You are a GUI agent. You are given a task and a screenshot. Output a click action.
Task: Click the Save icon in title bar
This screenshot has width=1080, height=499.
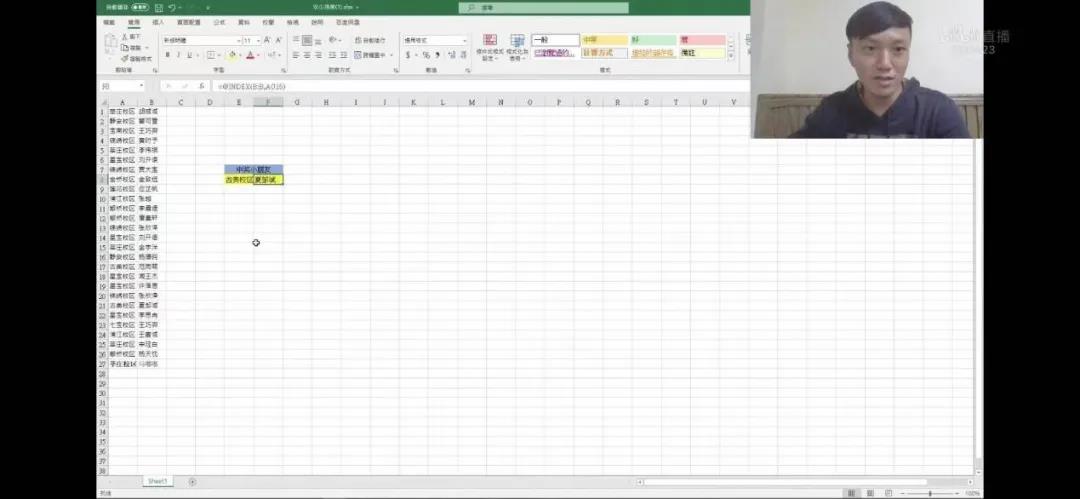(159, 8)
